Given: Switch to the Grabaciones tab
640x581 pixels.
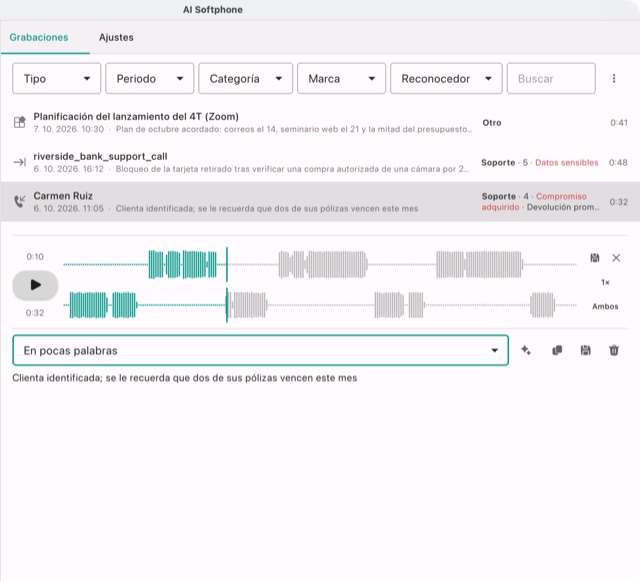Looking at the screenshot, I should [39, 37].
